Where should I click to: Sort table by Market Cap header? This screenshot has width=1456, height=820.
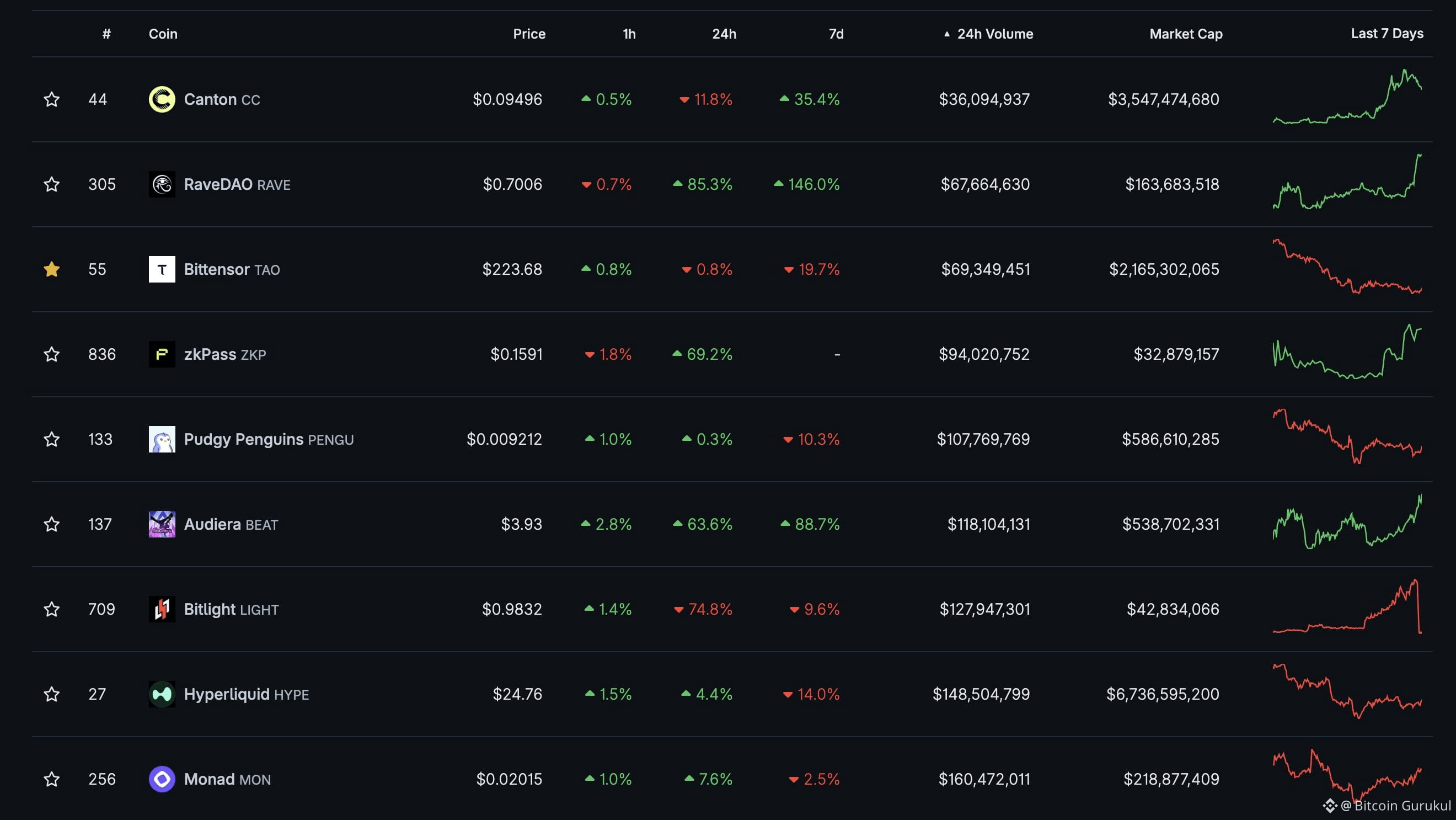click(1185, 34)
